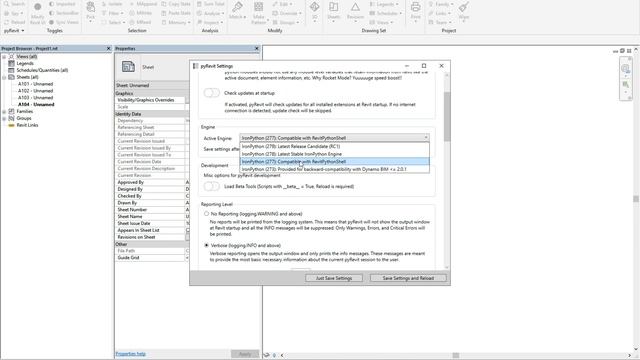640x360 pixels.
Task: Open the pyRevit panel dropdown
Action: pyautogui.click(x=14, y=31)
